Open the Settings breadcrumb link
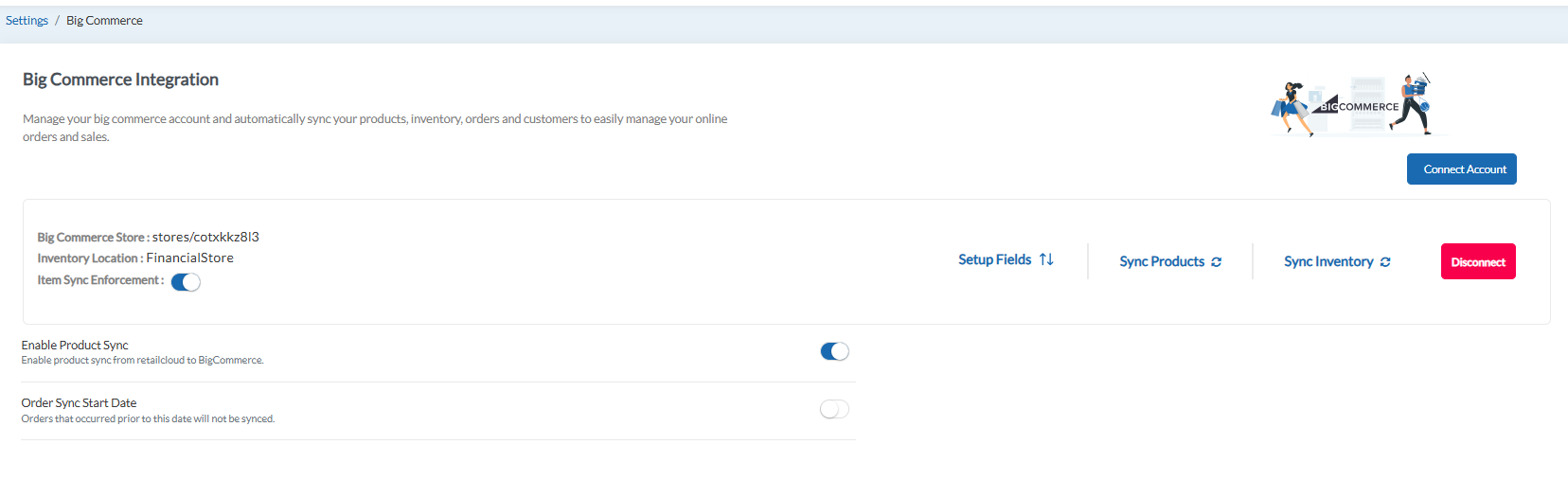Viewport: 1568px width, 480px height. coord(27,21)
